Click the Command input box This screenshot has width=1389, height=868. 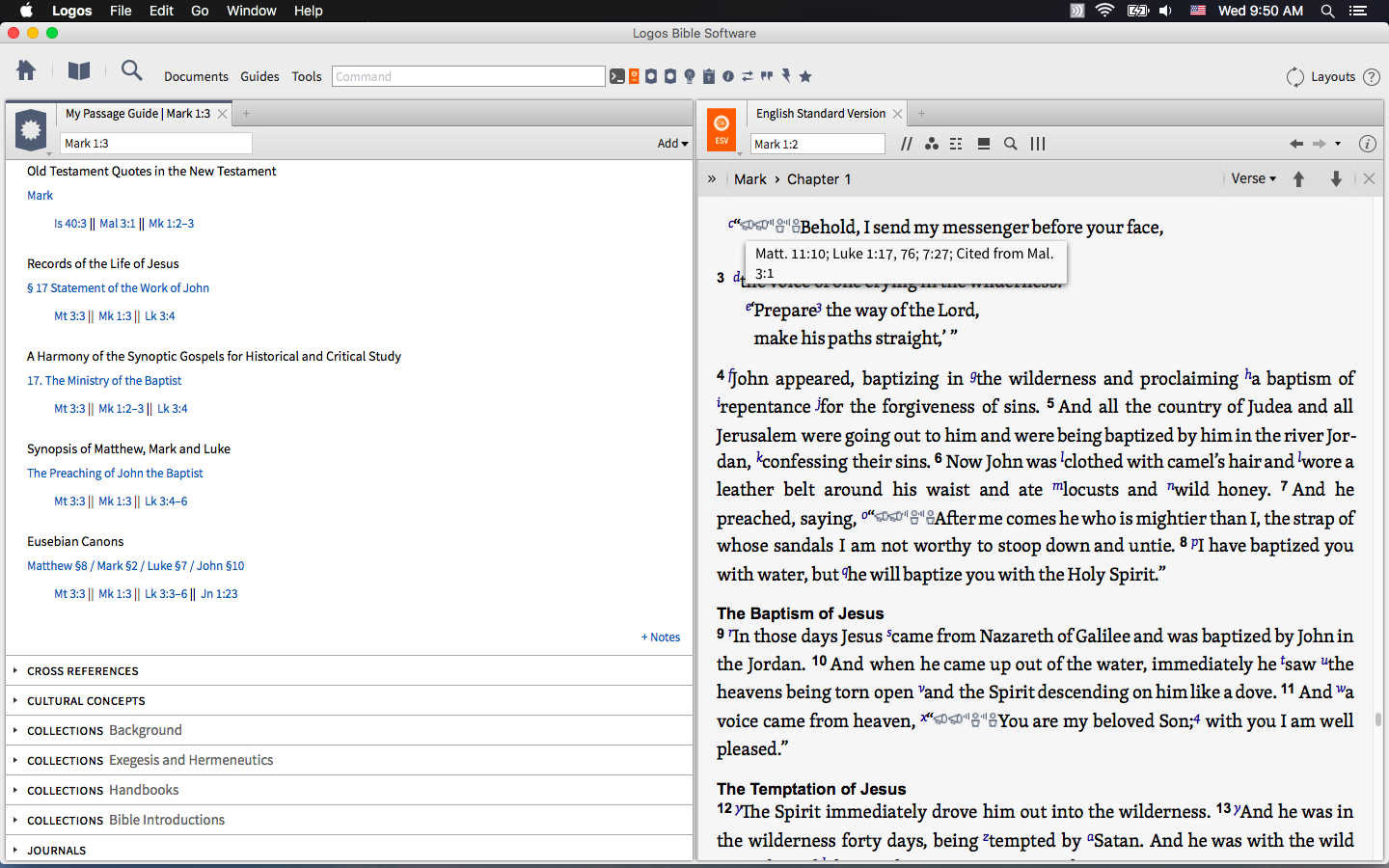[469, 76]
